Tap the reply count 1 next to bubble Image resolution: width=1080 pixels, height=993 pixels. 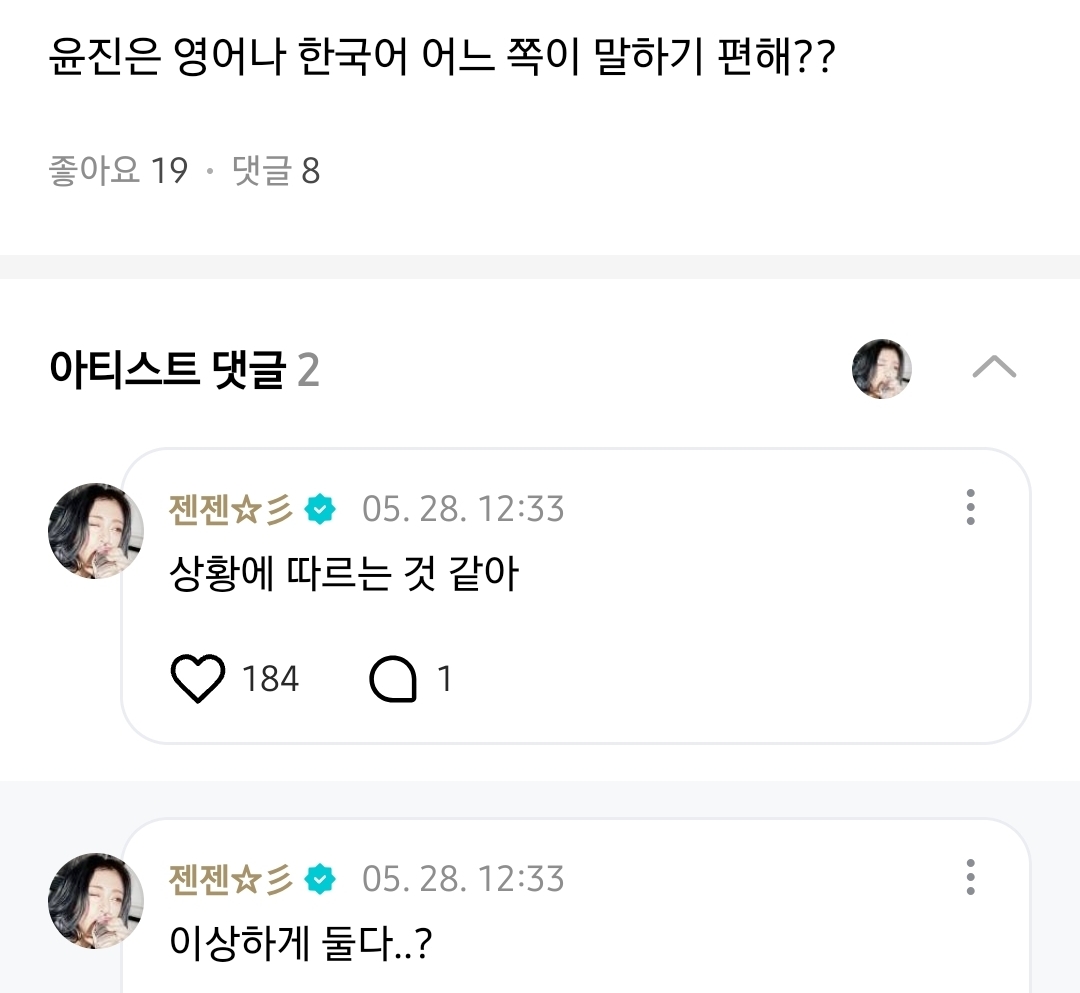pos(444,680)
